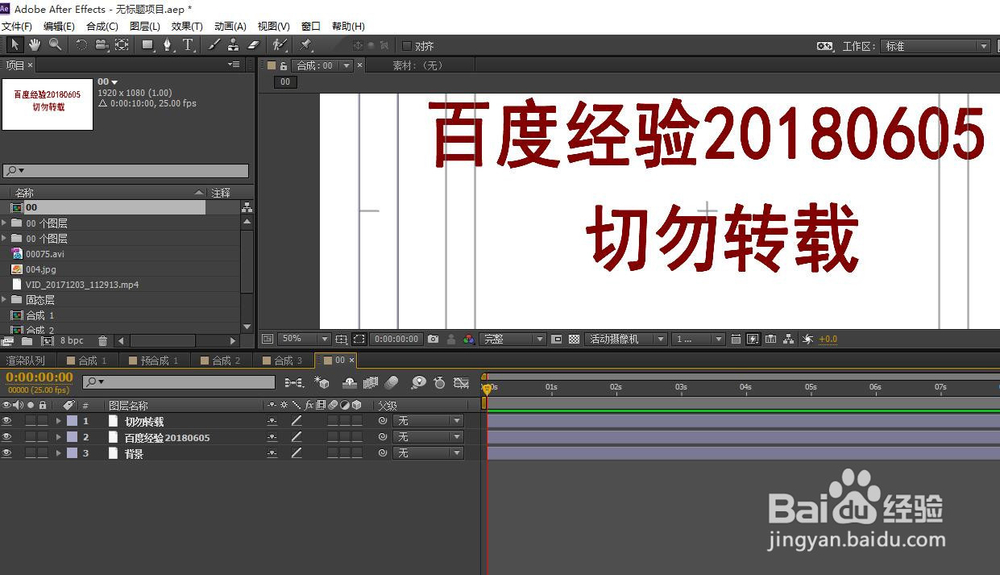The image size is (1000, 575).
Task: Click the label color swatch of 背景 layer
Action: click(x=72, y=453)
